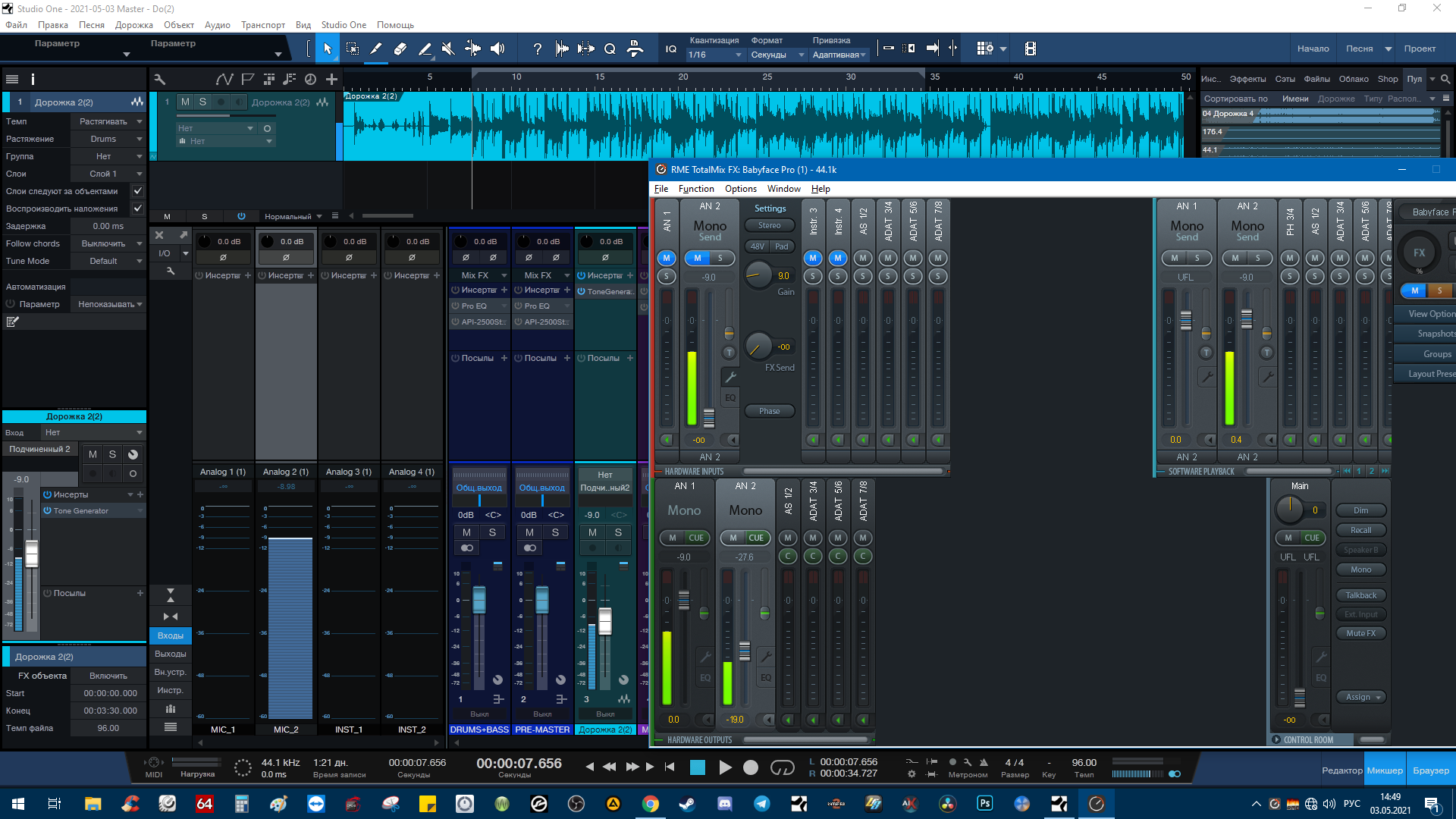Open Chrome from the Windows taskbar
The width and height of the screenshot is (1456, 819).
[650, 804]
